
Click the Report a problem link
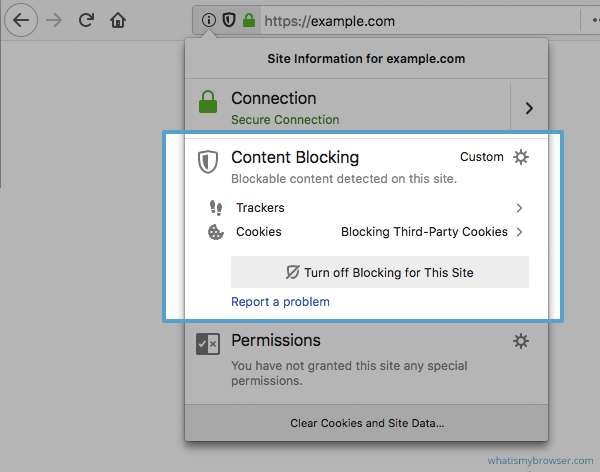click(280, 301)
